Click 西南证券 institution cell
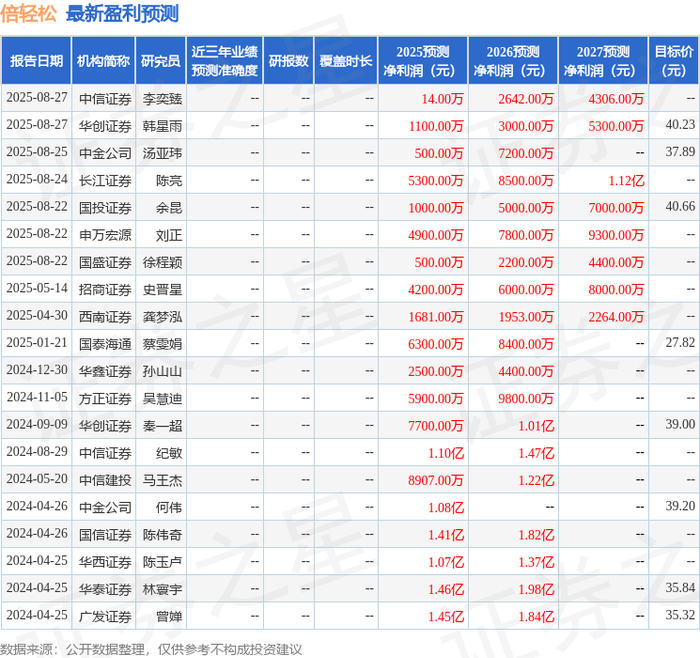 click(105, 317)
